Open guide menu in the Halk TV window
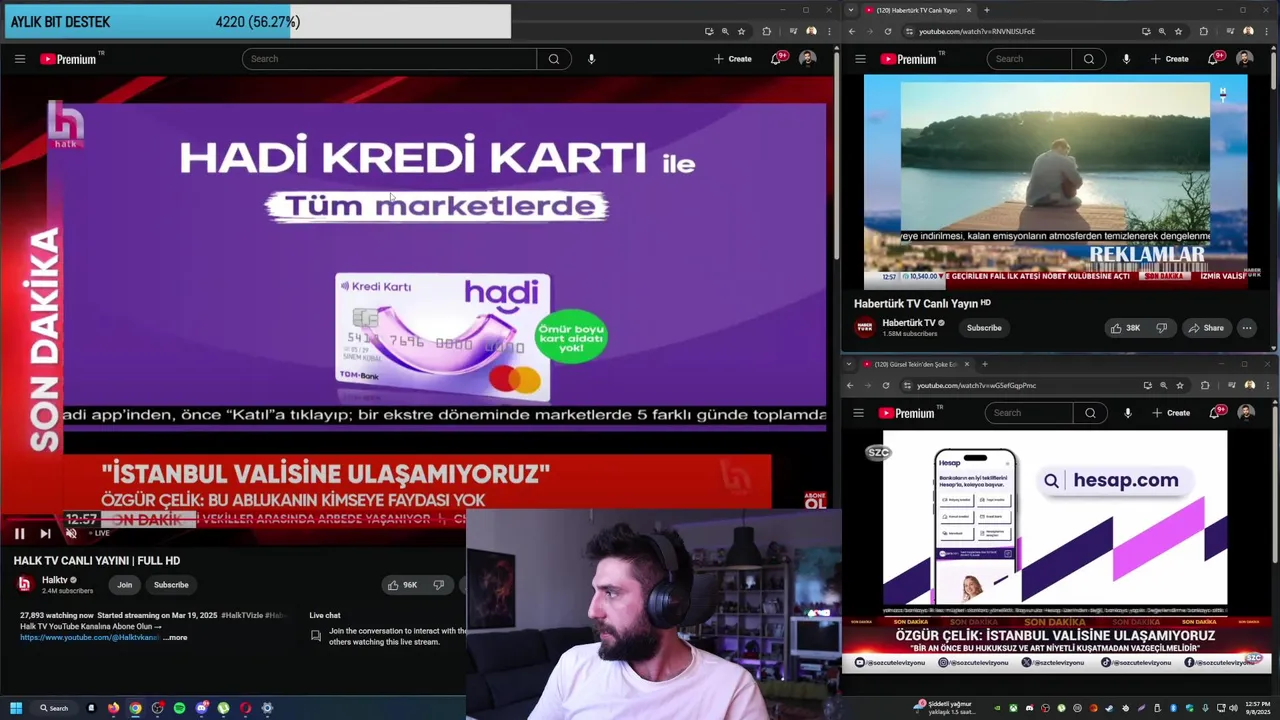Viewport: 1280px width, 720px height. (x=19, y=59)
